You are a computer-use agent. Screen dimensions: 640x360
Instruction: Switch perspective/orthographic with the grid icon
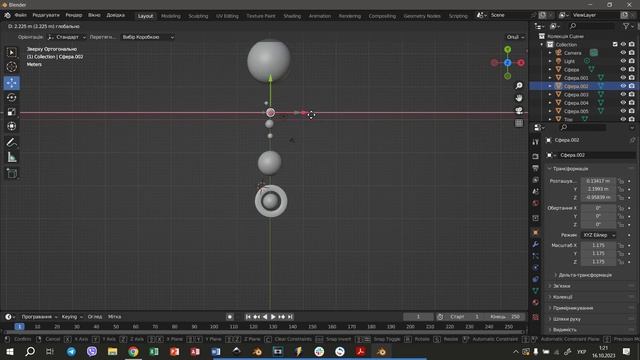519,123
